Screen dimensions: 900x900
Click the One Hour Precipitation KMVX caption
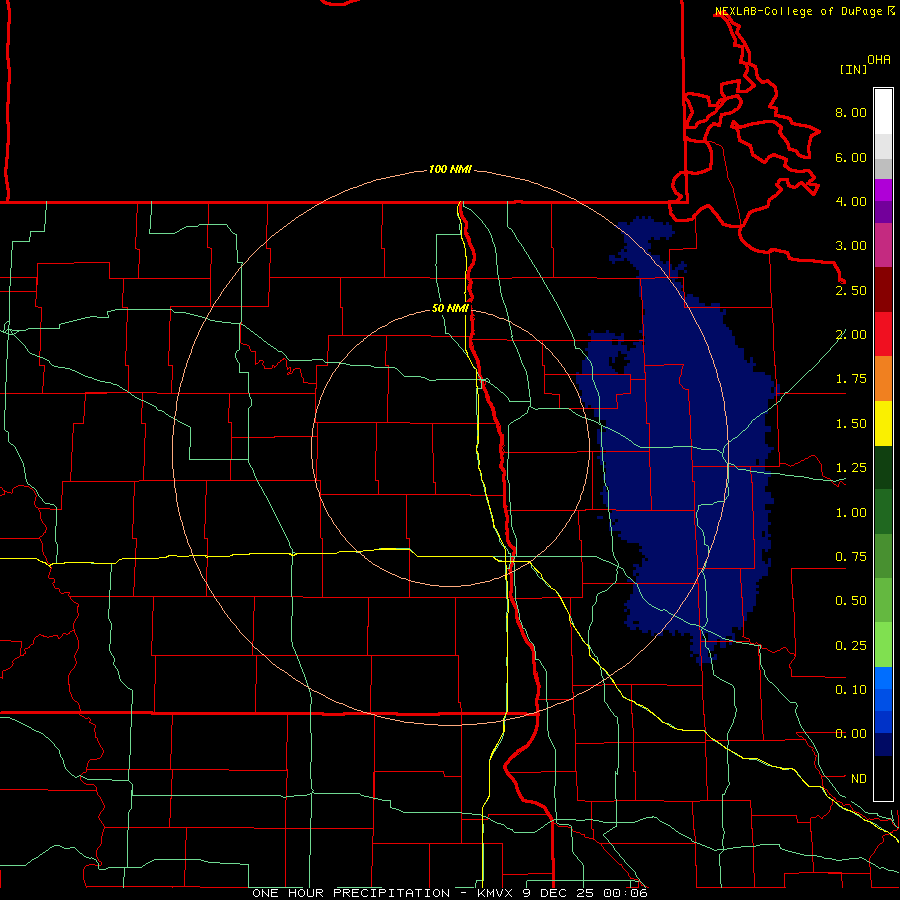click(x=450, y=893)
